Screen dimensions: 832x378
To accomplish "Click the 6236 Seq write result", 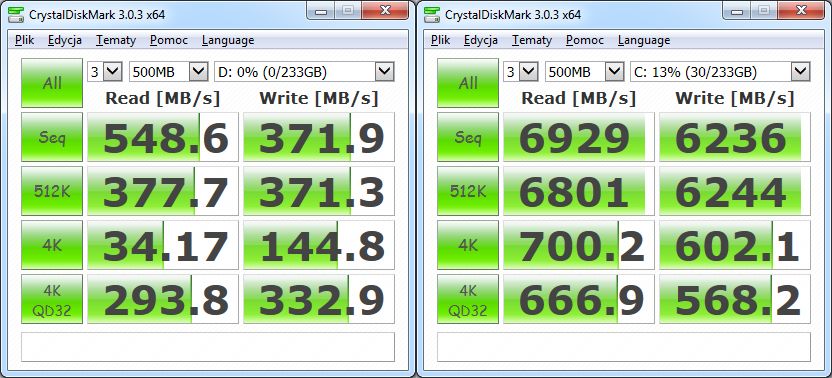I will 735,137.
